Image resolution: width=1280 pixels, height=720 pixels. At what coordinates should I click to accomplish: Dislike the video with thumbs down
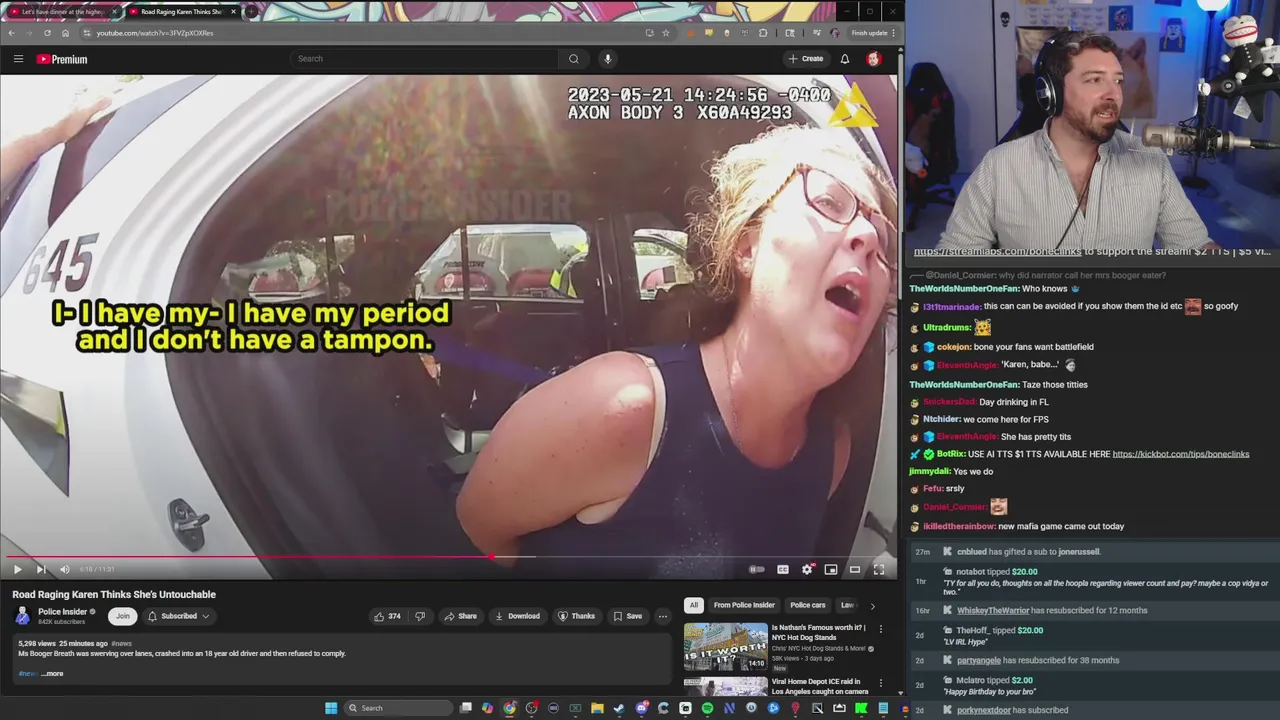[420, 616]
